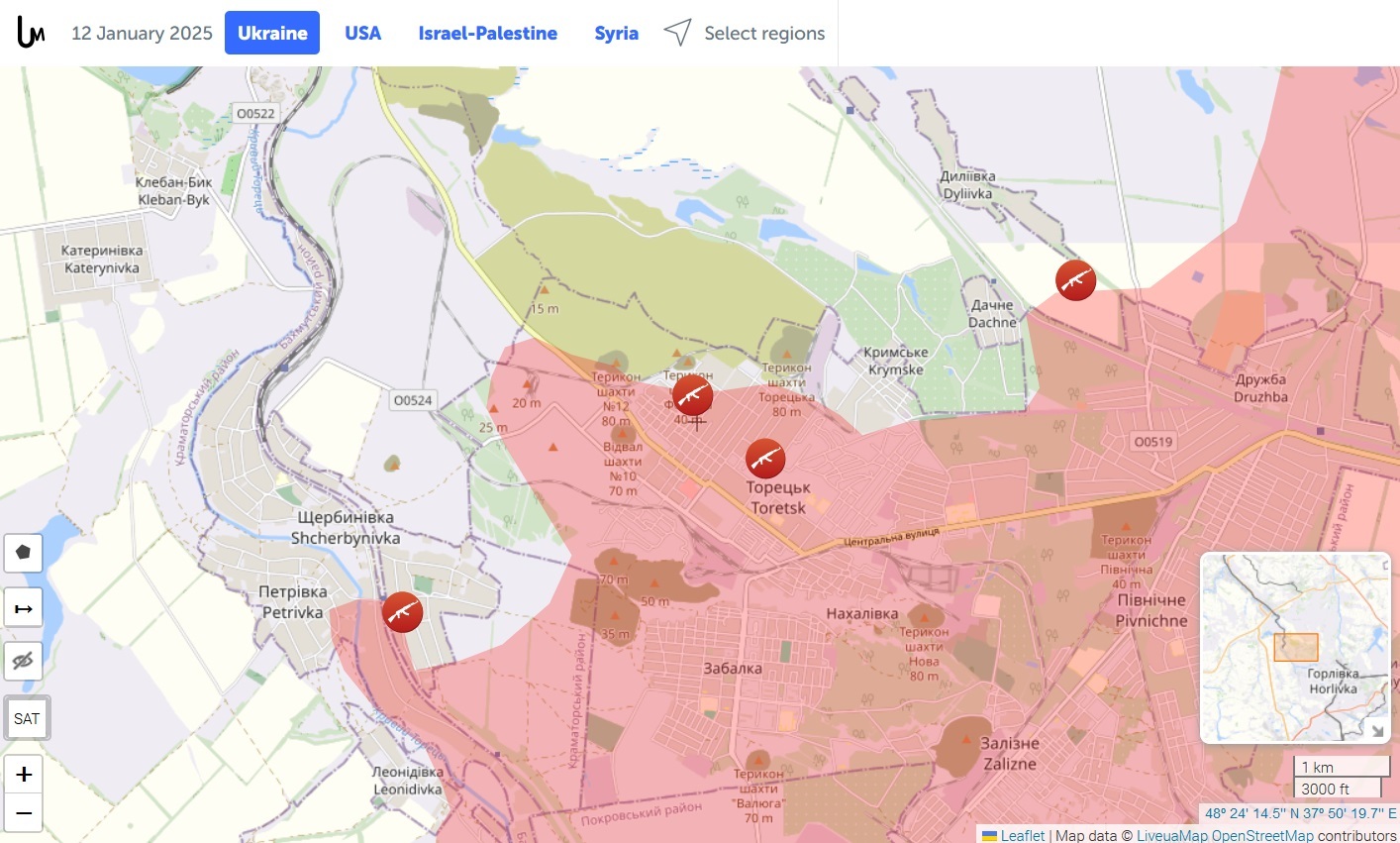Switch to the Israel-Palestine tab
Screen dimensions: 1400x843
(x=487, y=33)
